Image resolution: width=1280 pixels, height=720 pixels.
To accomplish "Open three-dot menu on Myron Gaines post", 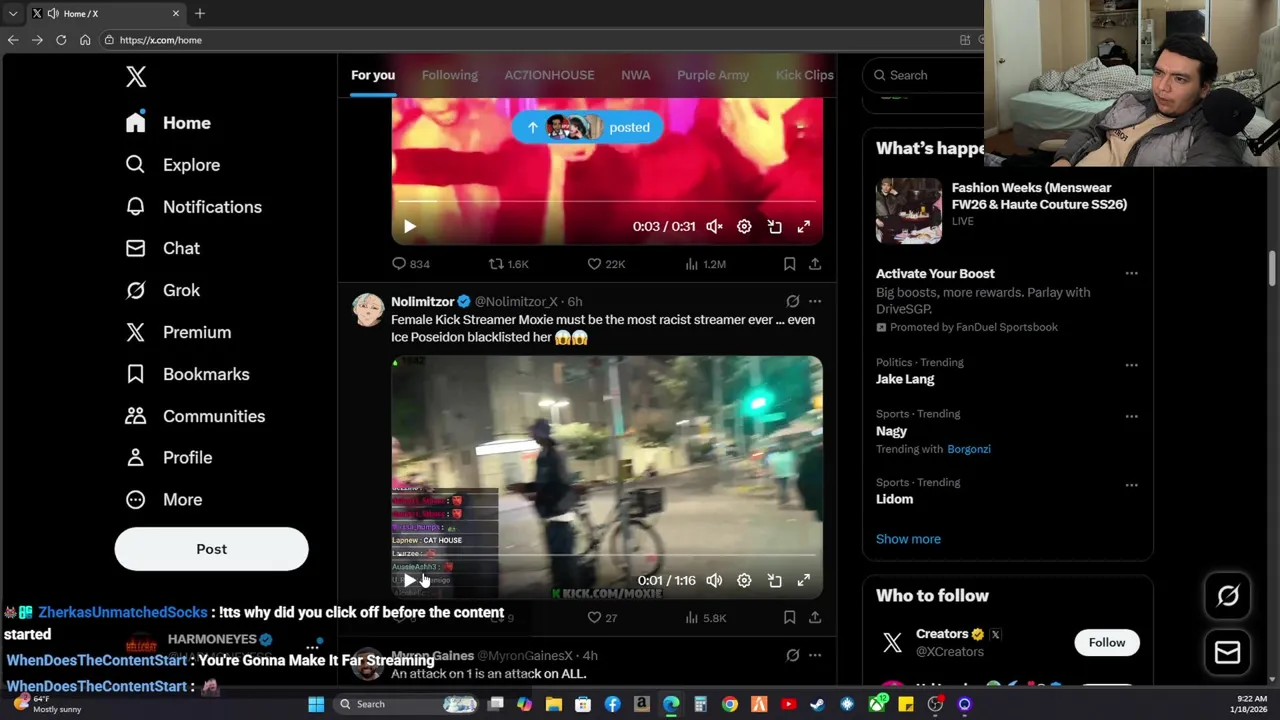I will [x=815, y=655].
